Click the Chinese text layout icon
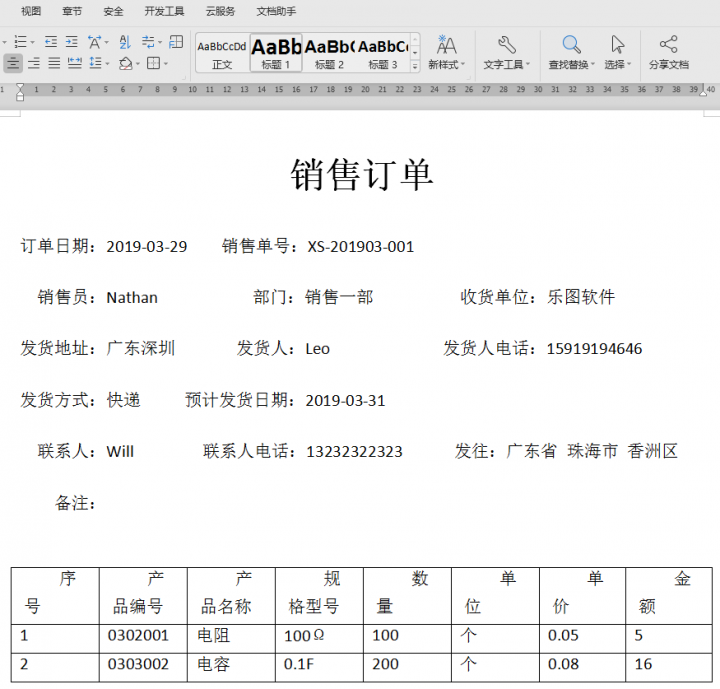This screenshot has height=689, width=720. coord(95,42)
